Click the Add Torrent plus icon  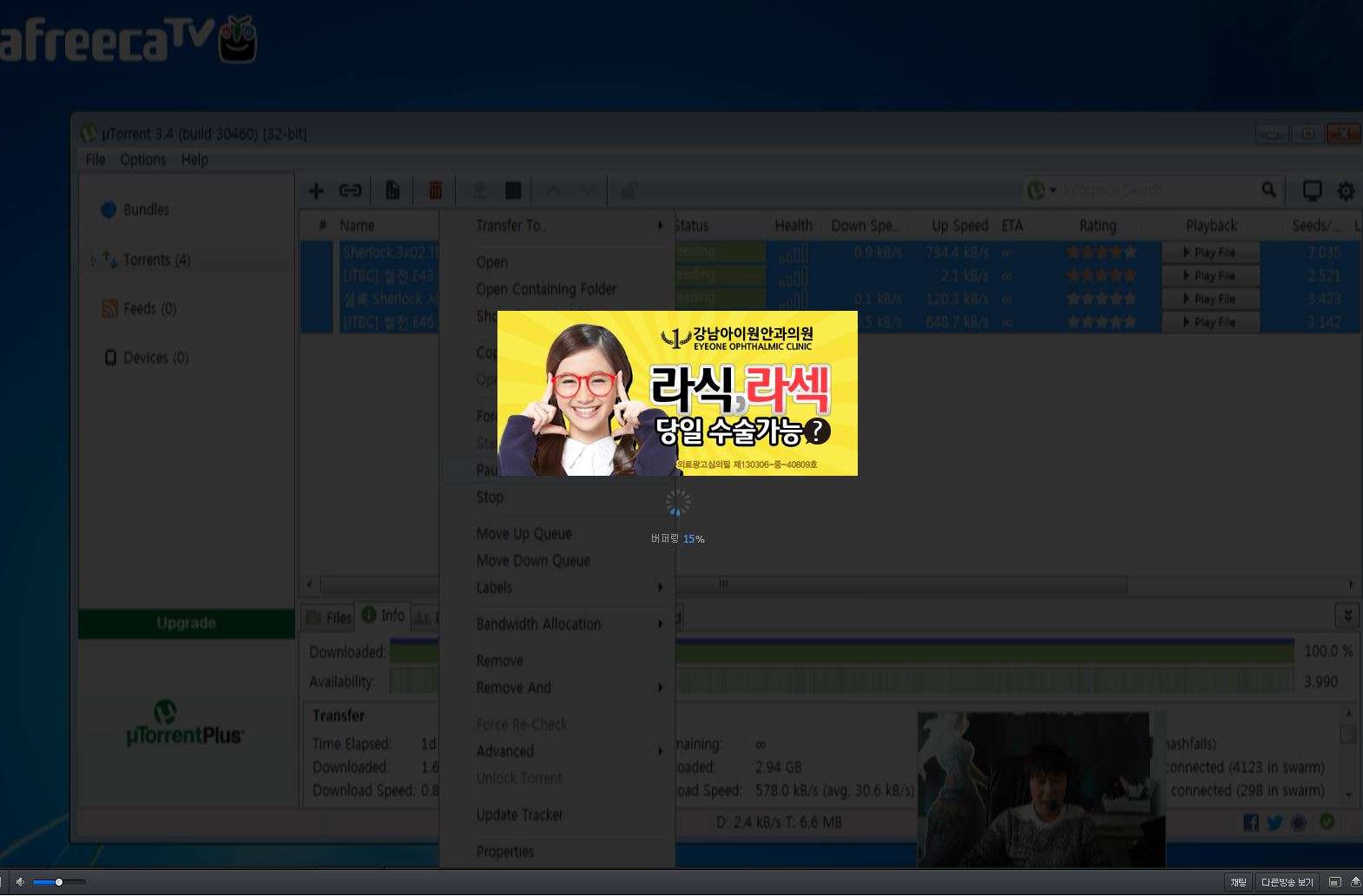coord(316,190)
